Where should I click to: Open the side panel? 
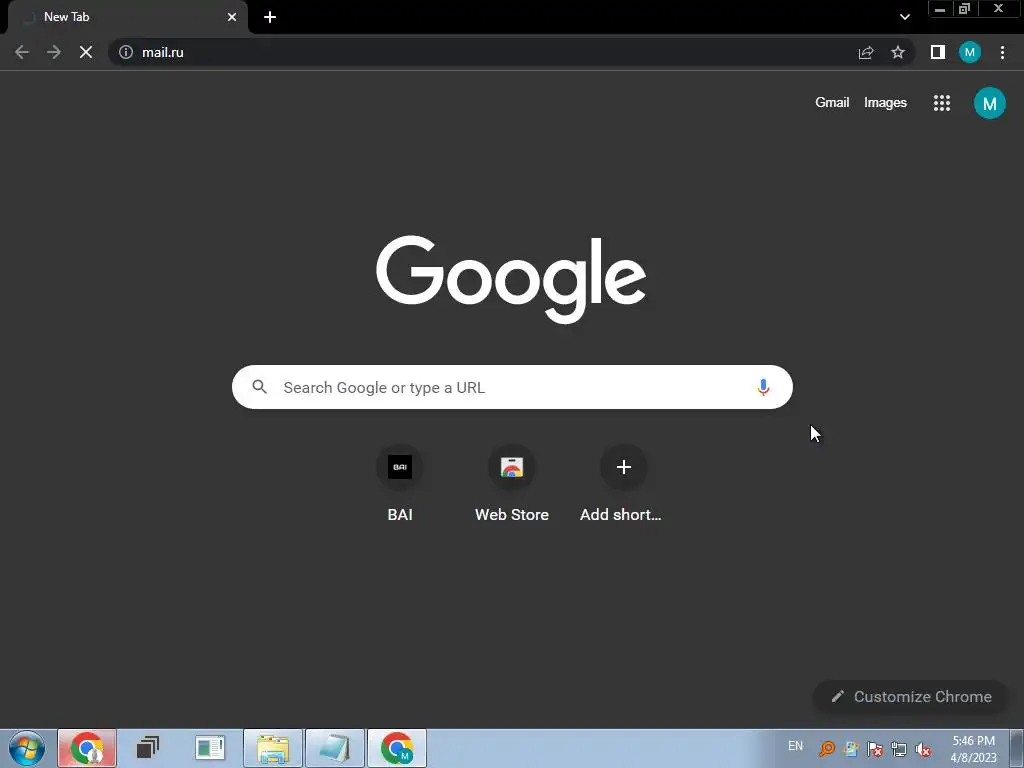pyautogui.click(x=938, y=52)
